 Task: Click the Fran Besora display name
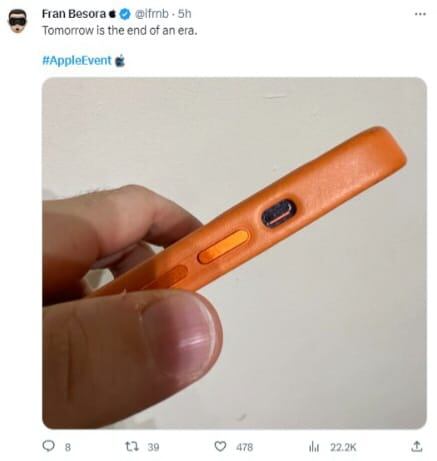[74, 14]
